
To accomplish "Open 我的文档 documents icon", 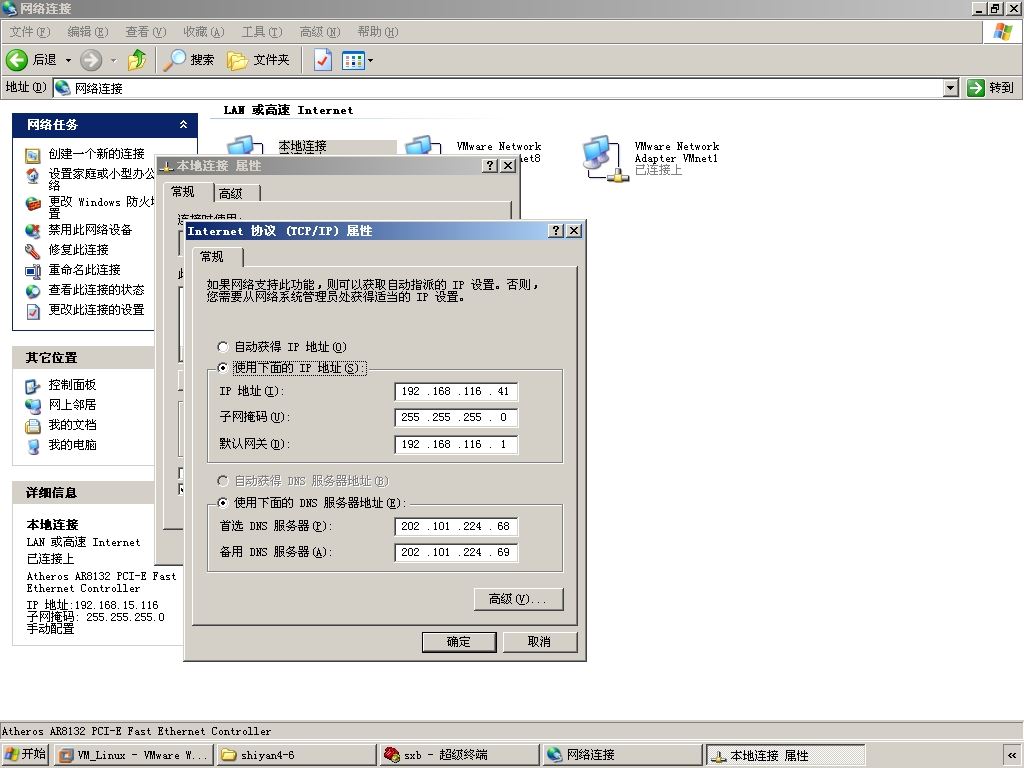I will tap(33, 426).
